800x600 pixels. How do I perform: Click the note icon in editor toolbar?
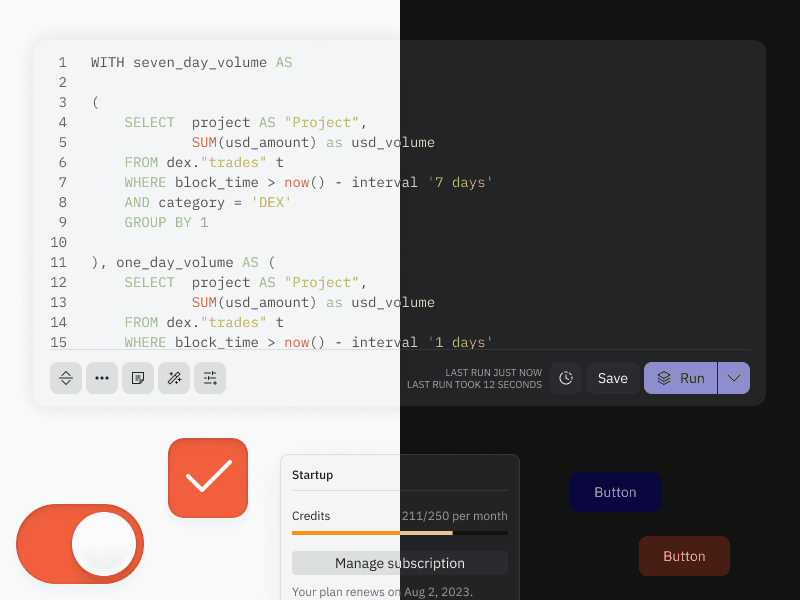point(138,378)
